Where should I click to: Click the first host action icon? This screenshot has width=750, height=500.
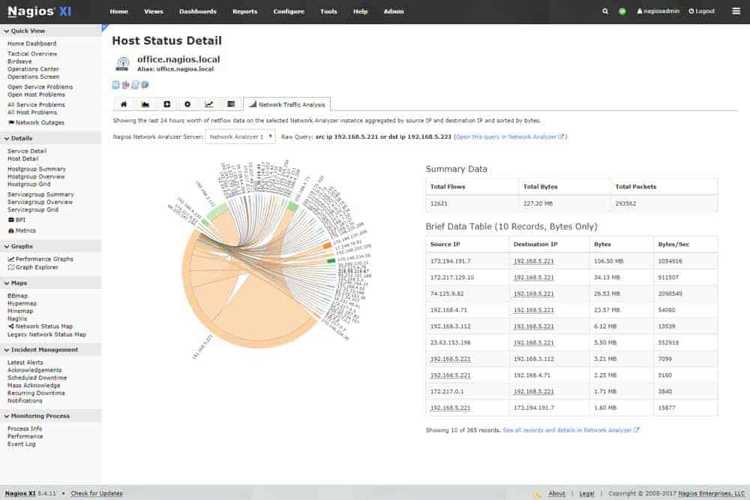(x=116, y=85)
